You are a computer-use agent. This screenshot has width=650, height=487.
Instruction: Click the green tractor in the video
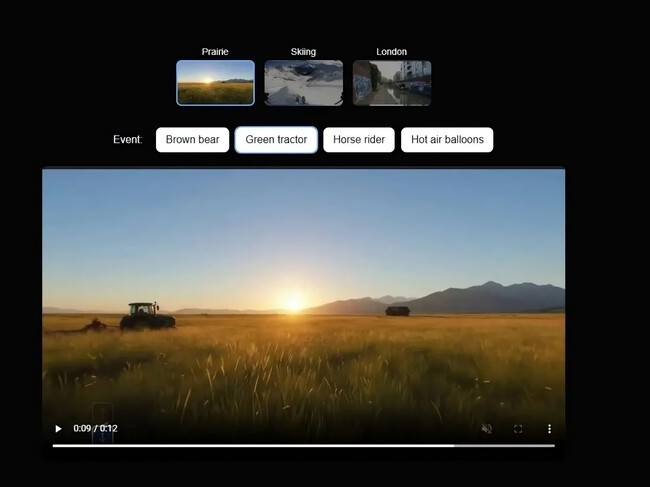146,316
